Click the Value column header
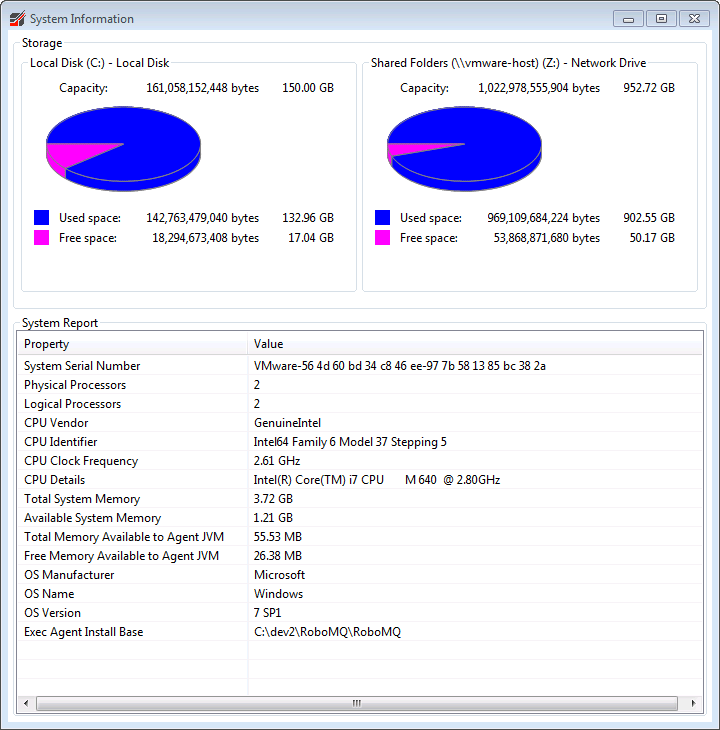720x730 pixels. (x=474, y=344)
